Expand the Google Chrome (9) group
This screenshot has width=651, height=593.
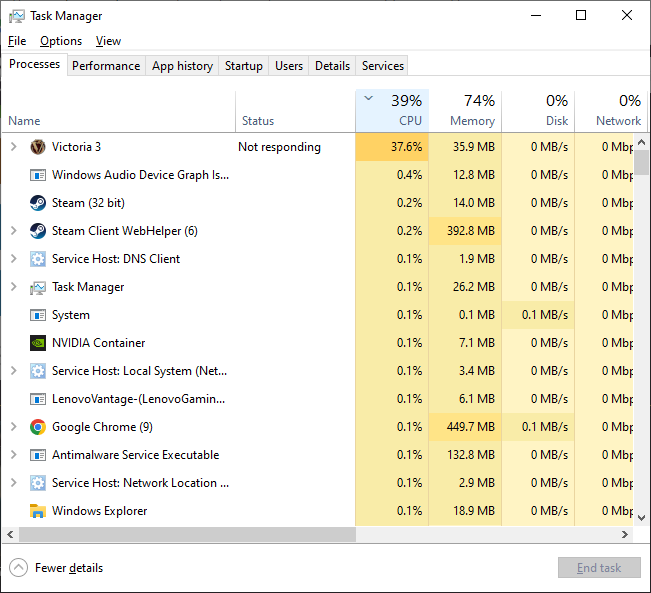pos(14,426)
